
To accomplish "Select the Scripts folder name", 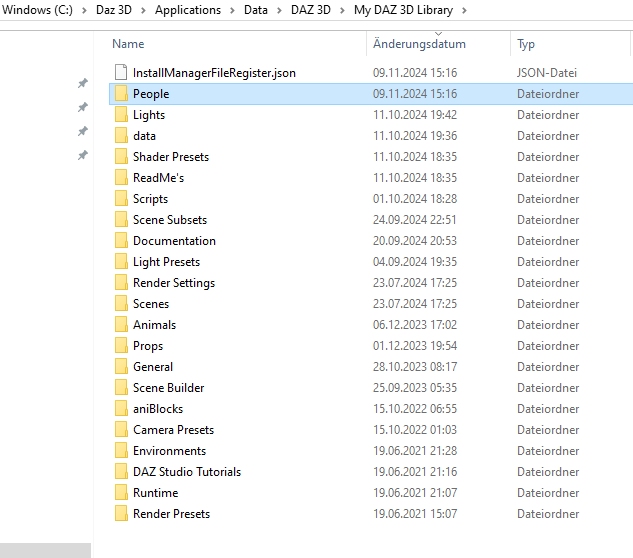I will [x=150, y=199].
